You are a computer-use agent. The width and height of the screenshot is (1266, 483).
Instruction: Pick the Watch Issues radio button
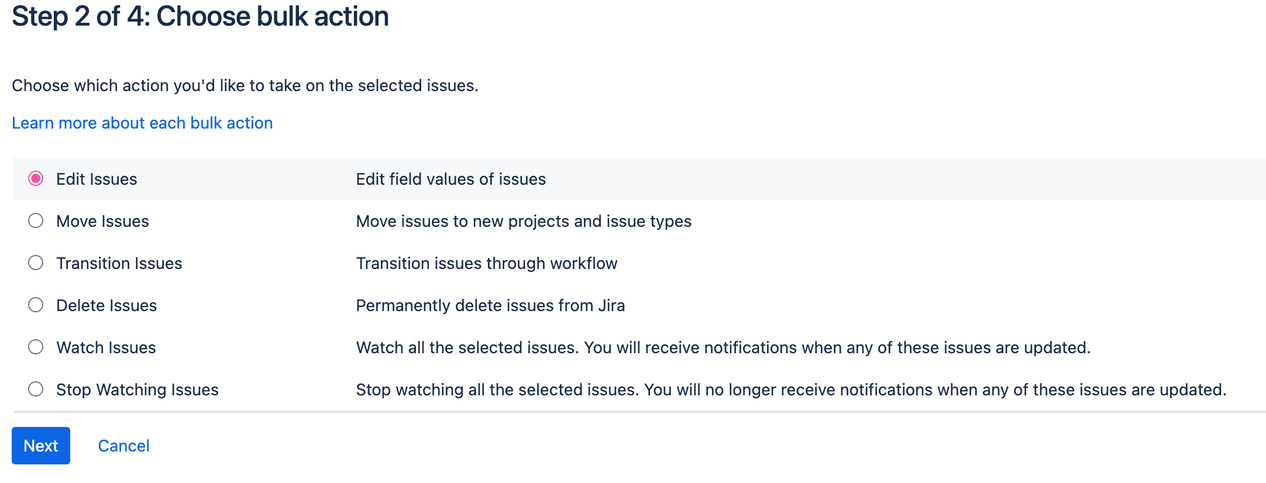36,347
